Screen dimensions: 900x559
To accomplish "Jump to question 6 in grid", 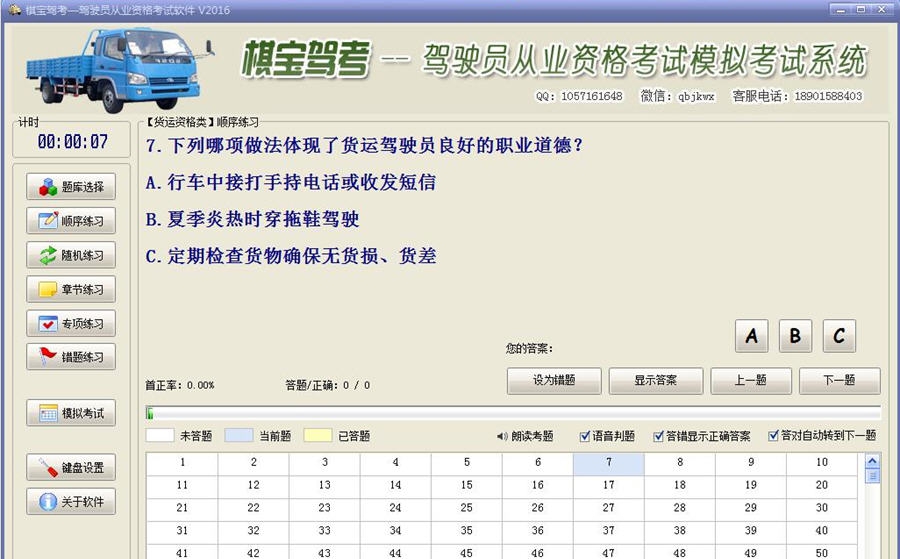I will pos(538,463).
